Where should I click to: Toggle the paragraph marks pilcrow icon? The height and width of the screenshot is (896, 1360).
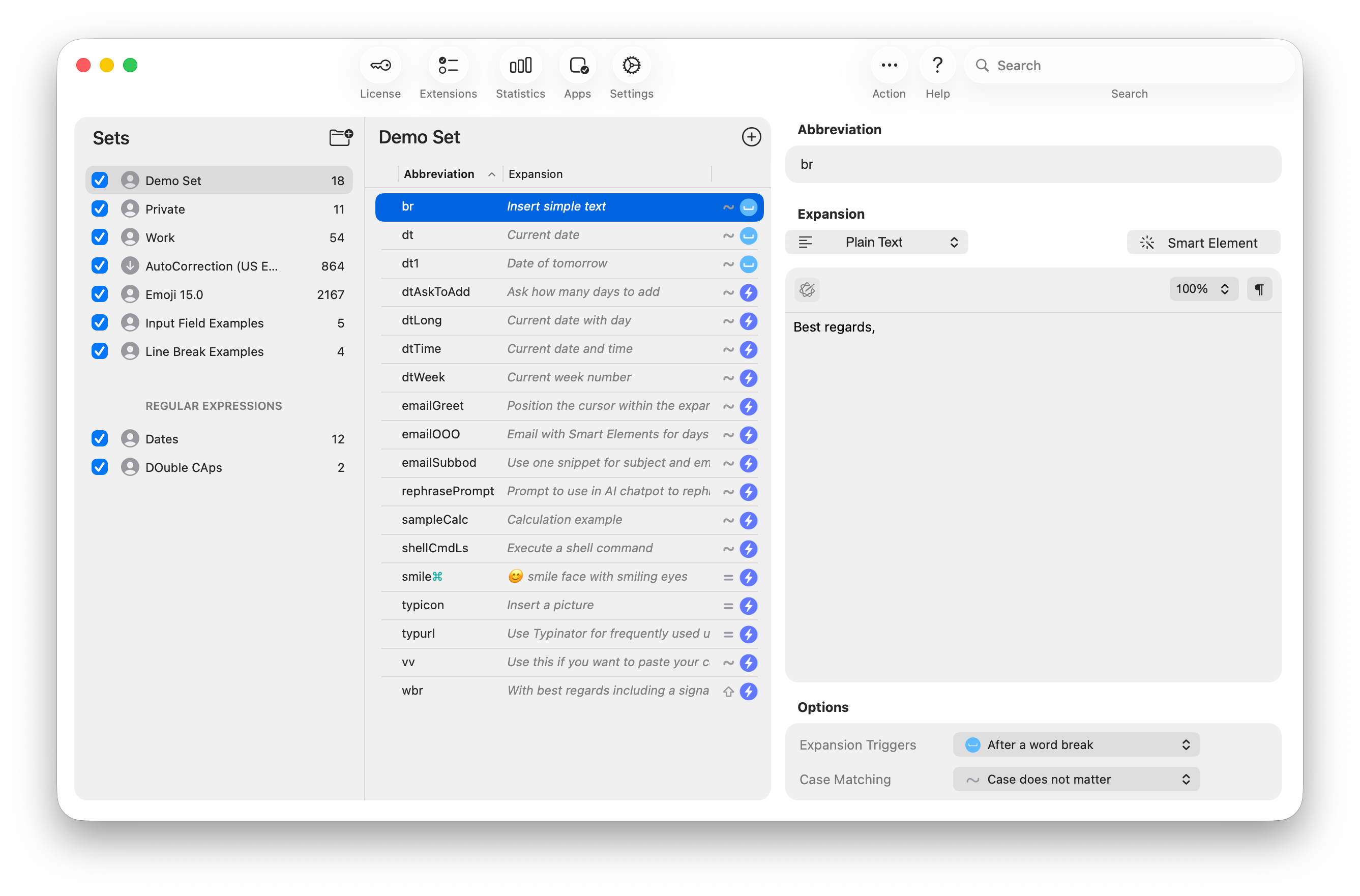click(x=1259, y=289)
